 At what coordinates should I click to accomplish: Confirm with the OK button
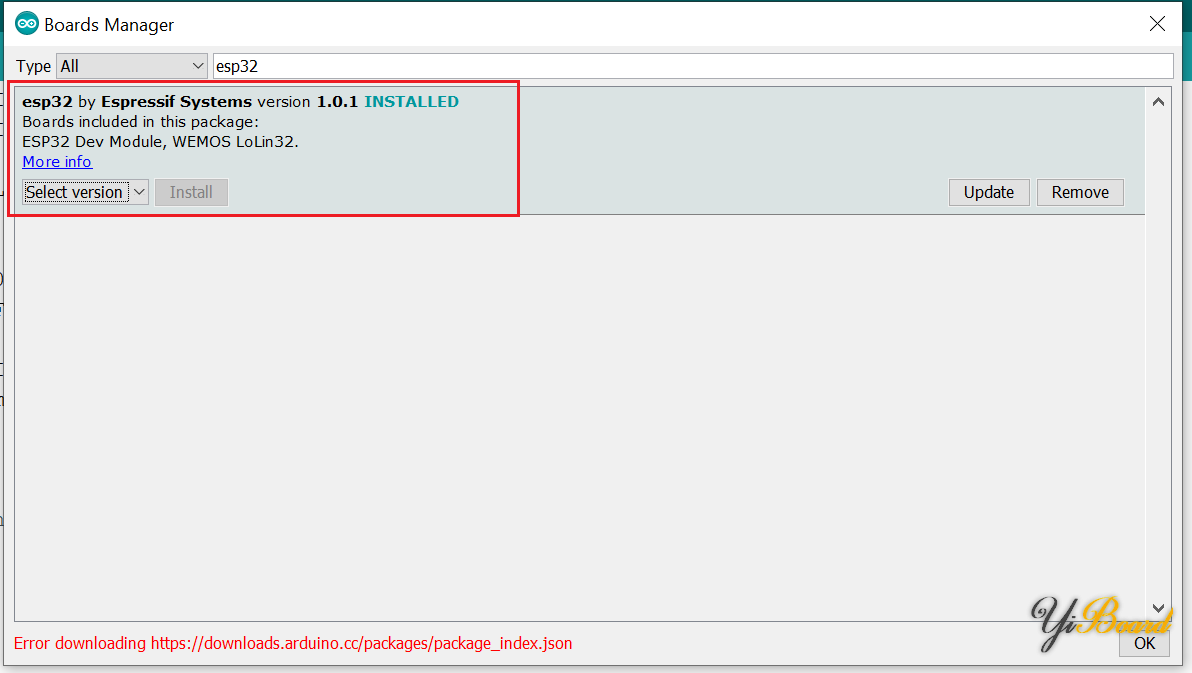pos(1144,643)
